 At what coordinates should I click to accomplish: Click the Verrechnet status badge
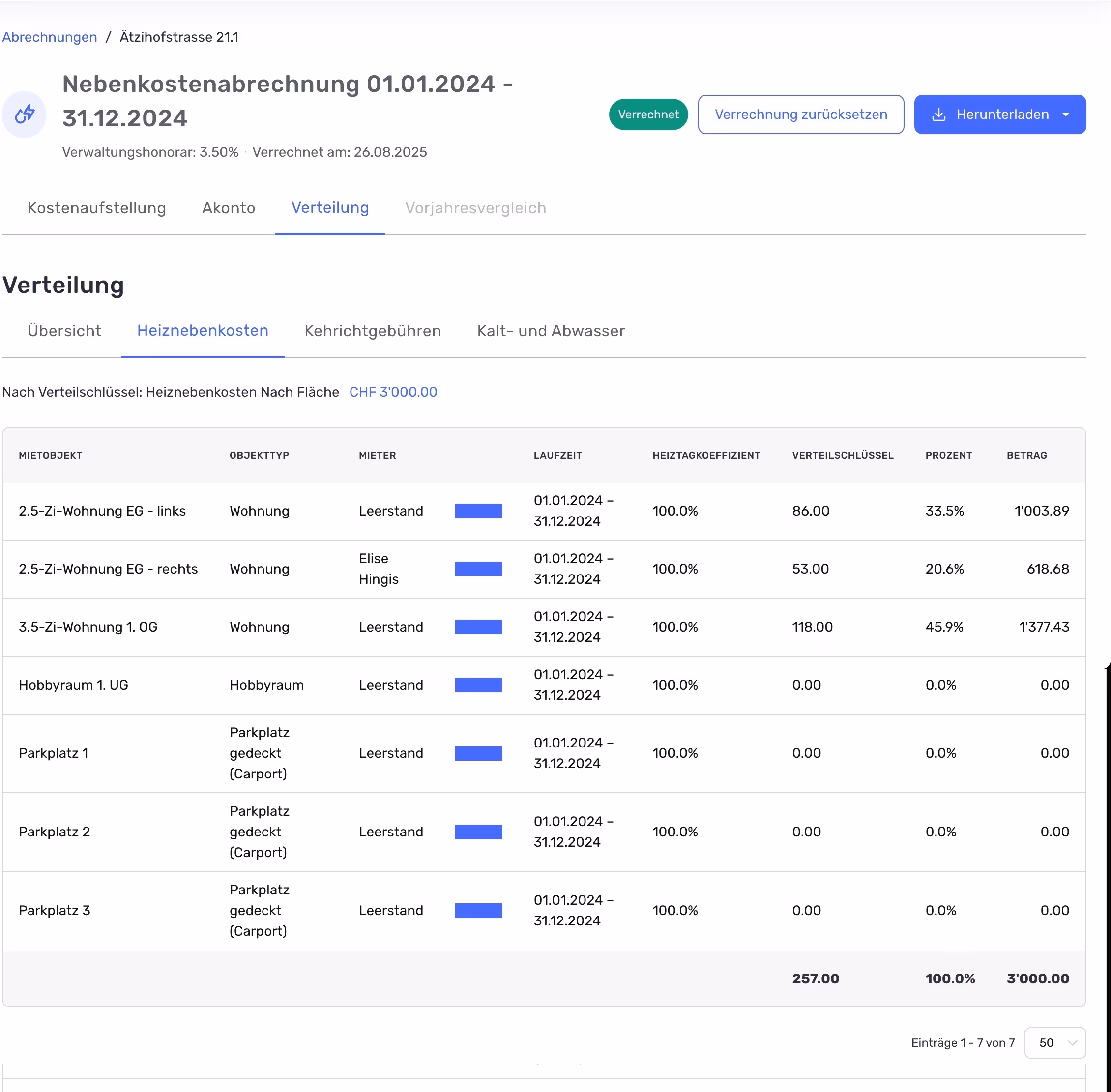tap(647, 115)
